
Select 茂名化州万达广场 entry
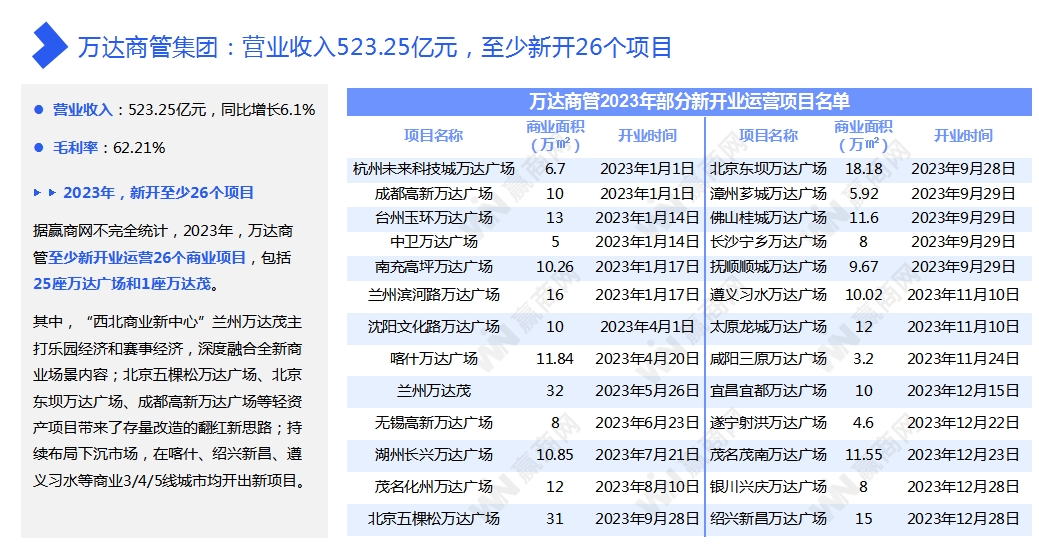[434, 486]
